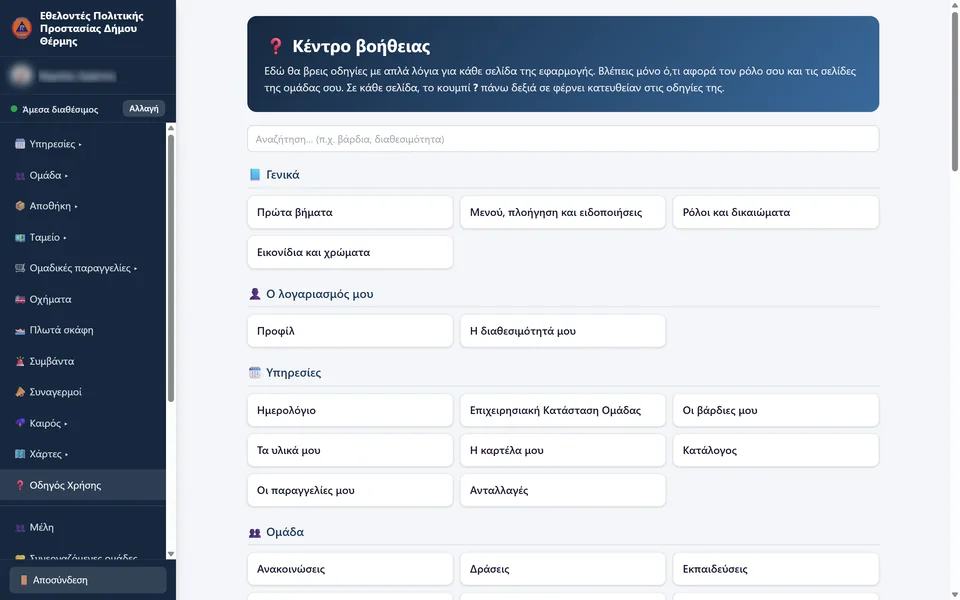Open the Ημερολόγιο help card

tap(350, 410)
